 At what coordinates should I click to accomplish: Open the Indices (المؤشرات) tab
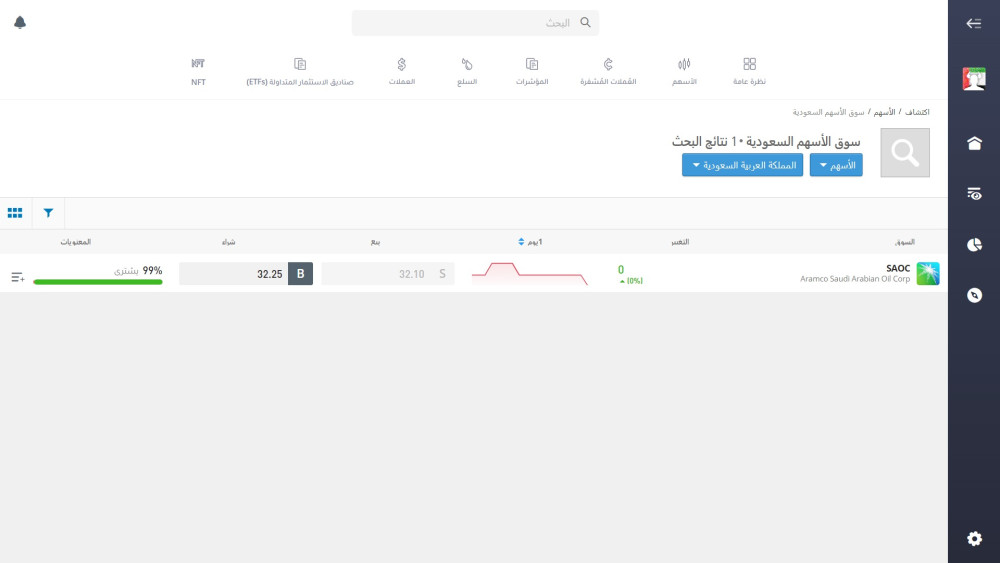532,72
